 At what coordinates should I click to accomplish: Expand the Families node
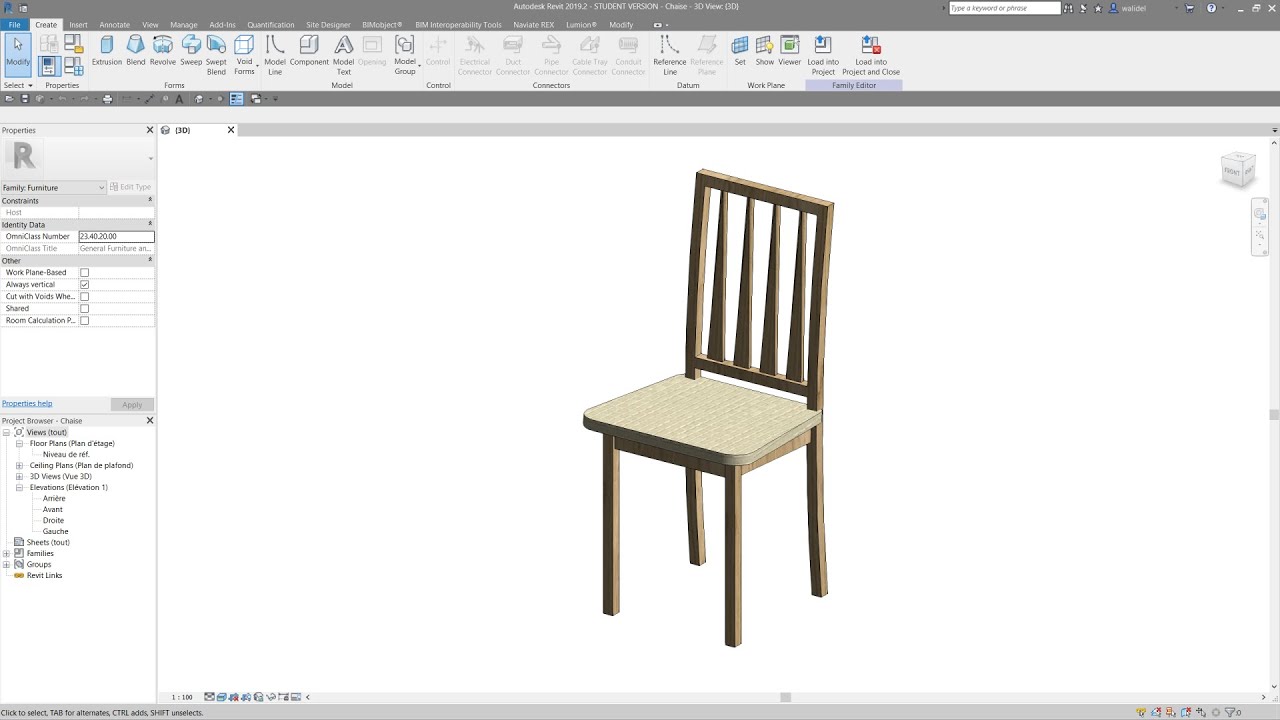point(7,553)
